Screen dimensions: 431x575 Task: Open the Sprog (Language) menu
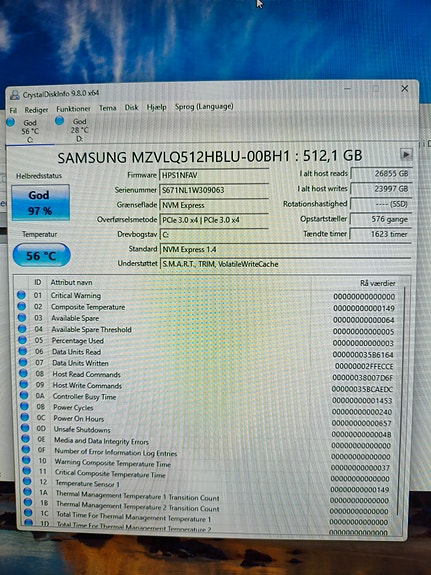[204, 106]
